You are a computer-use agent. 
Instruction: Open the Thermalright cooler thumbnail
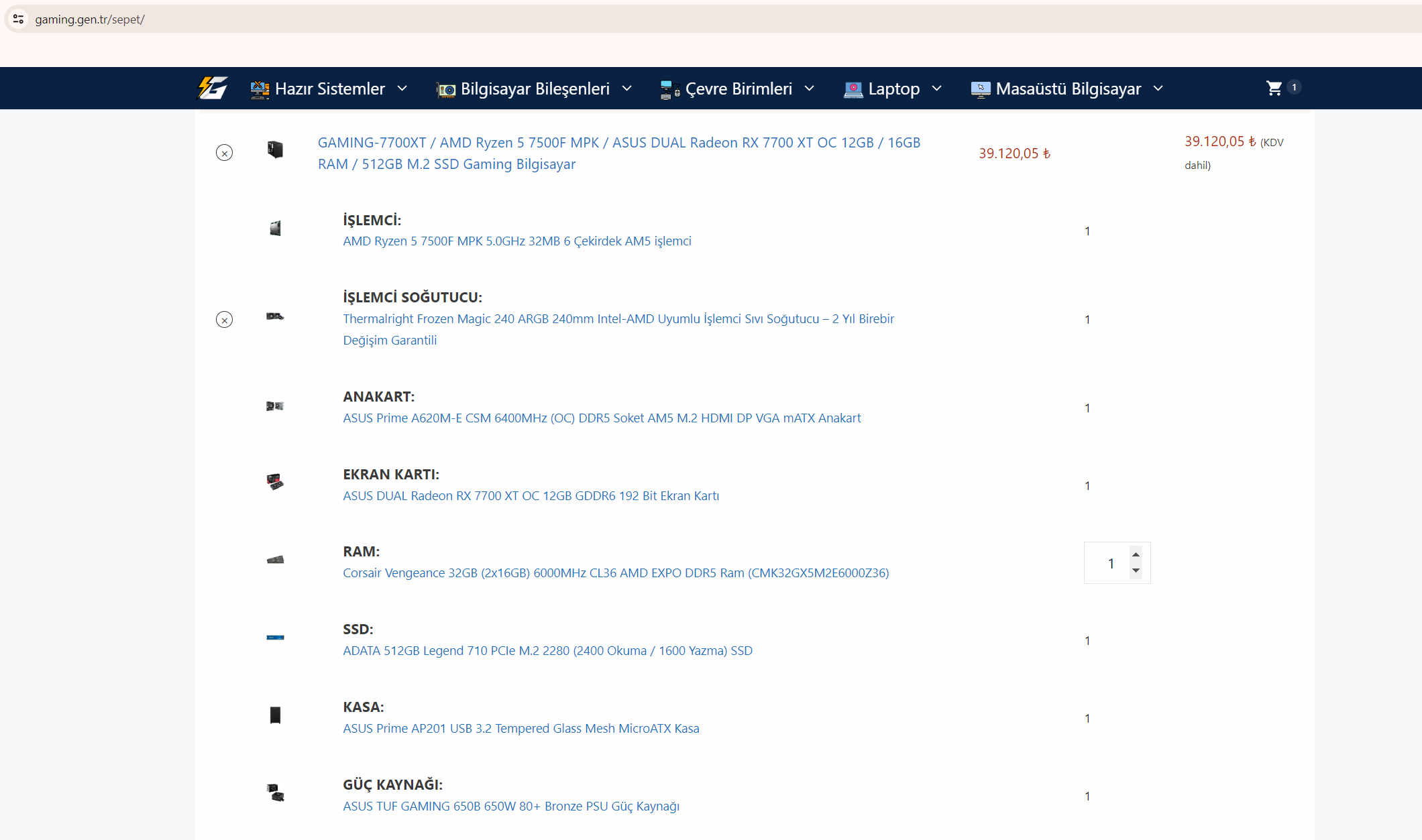click(x=275, y=316)
